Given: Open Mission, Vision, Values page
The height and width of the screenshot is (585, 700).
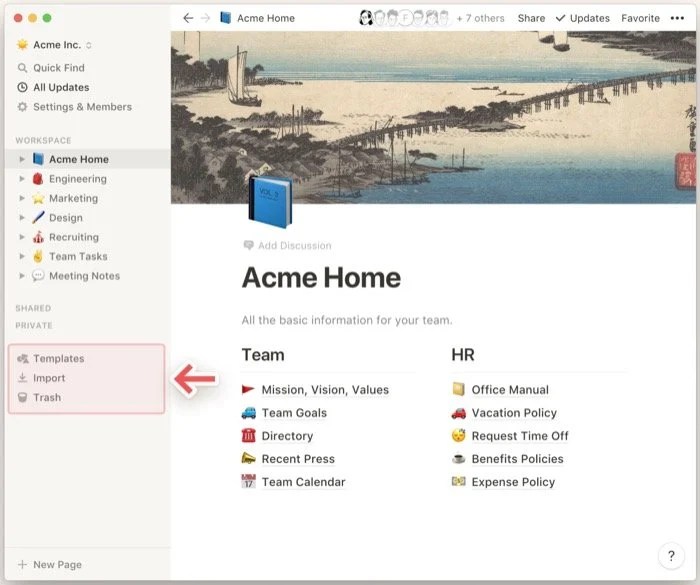Looking at the screenshot, I should tap(325, 390).
